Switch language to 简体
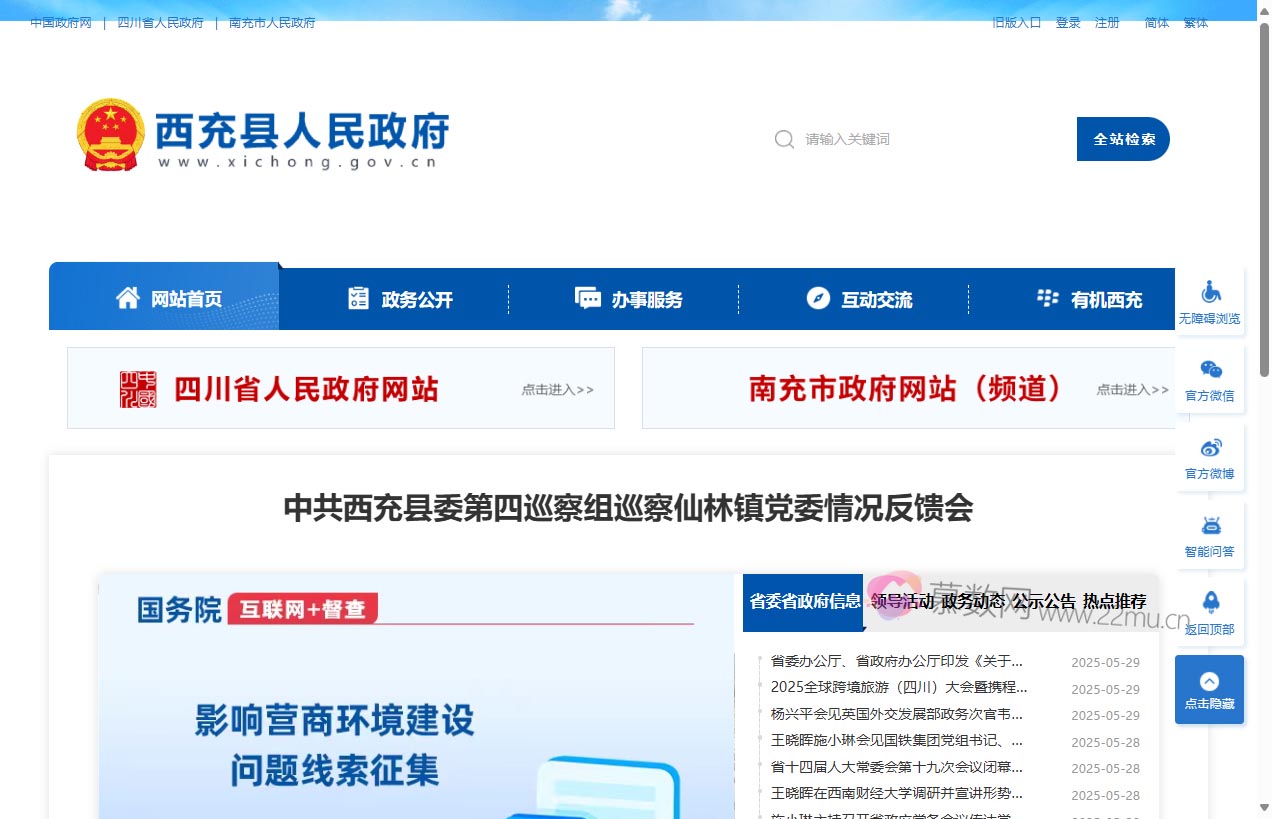The height and width of the screenshot is (819, 1272). pyautogui.click(x=1156, y=22)
